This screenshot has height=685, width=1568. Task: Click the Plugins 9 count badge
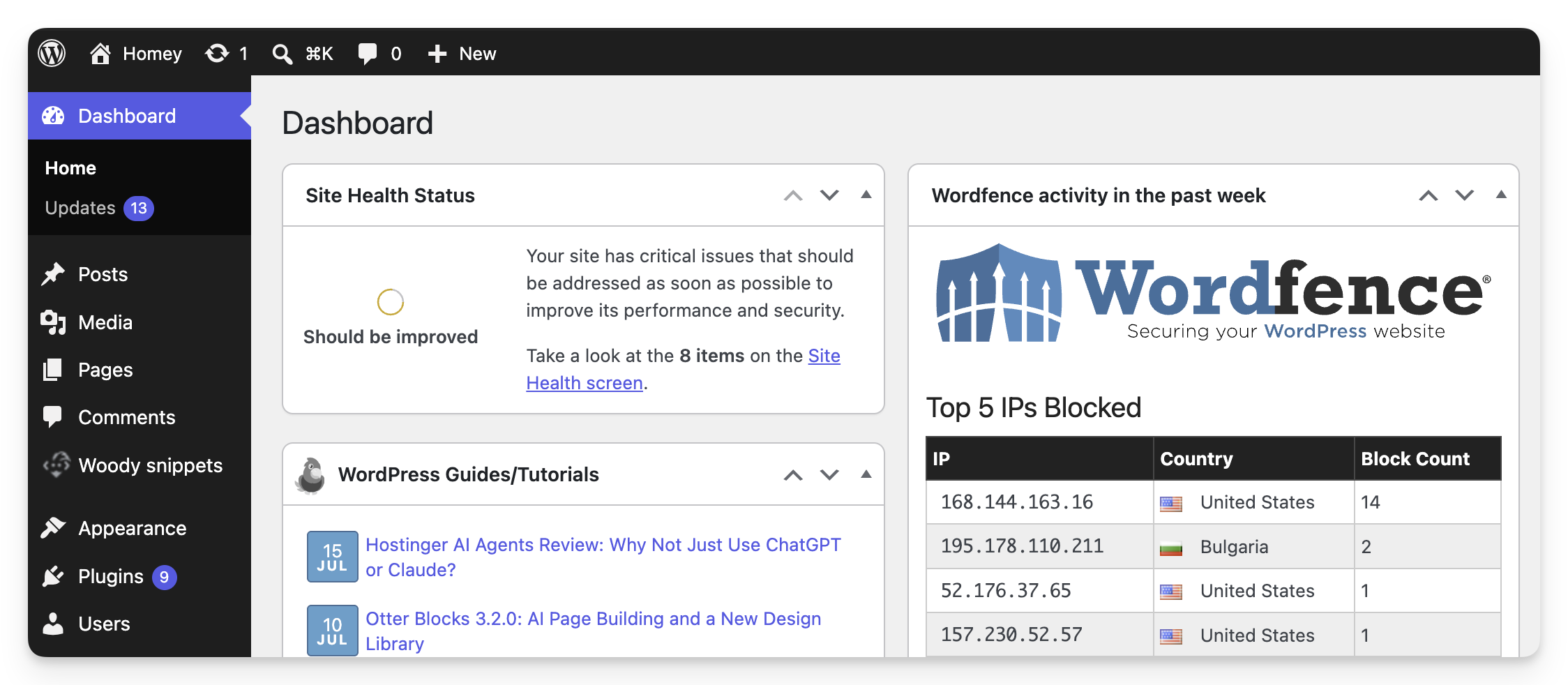coord(164,577)
